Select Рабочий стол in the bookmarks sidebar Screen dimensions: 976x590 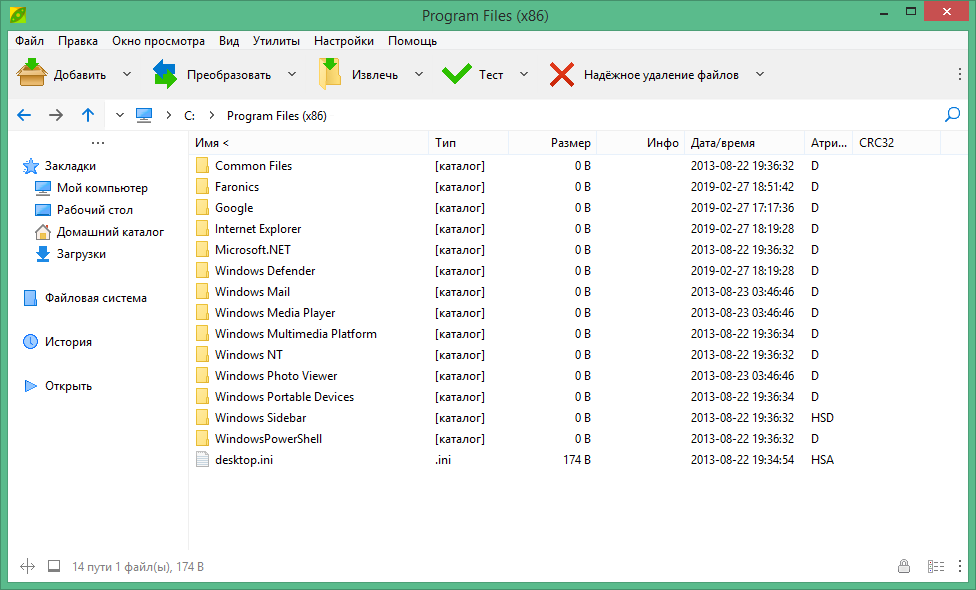point(94,210)
